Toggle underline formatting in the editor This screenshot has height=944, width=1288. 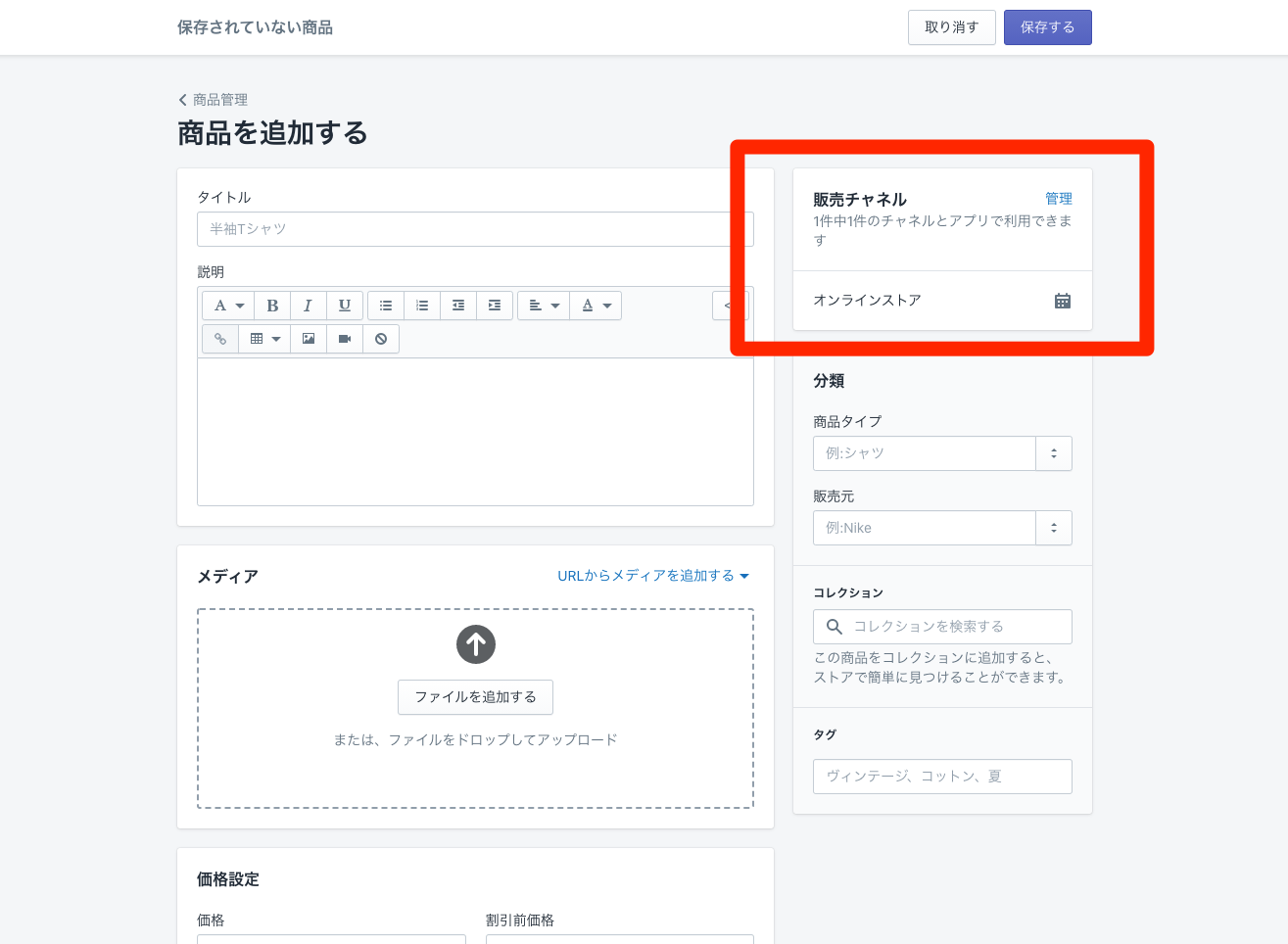[x=344, y=305]
